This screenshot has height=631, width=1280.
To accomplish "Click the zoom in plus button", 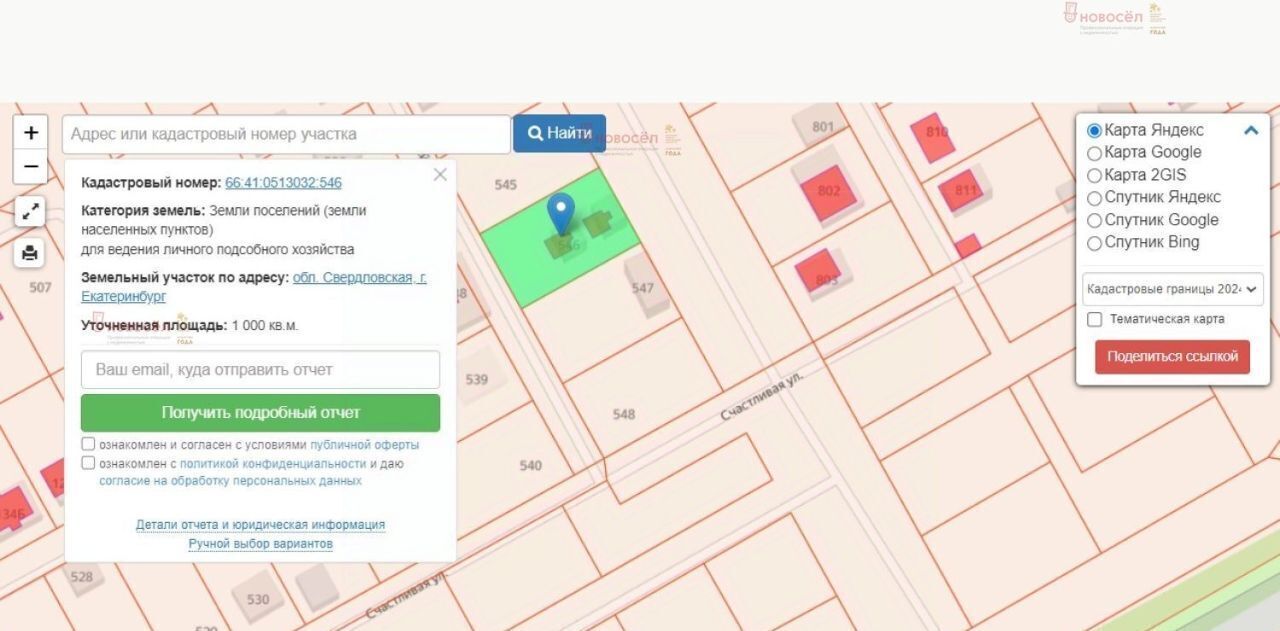I will coord(31,133).
